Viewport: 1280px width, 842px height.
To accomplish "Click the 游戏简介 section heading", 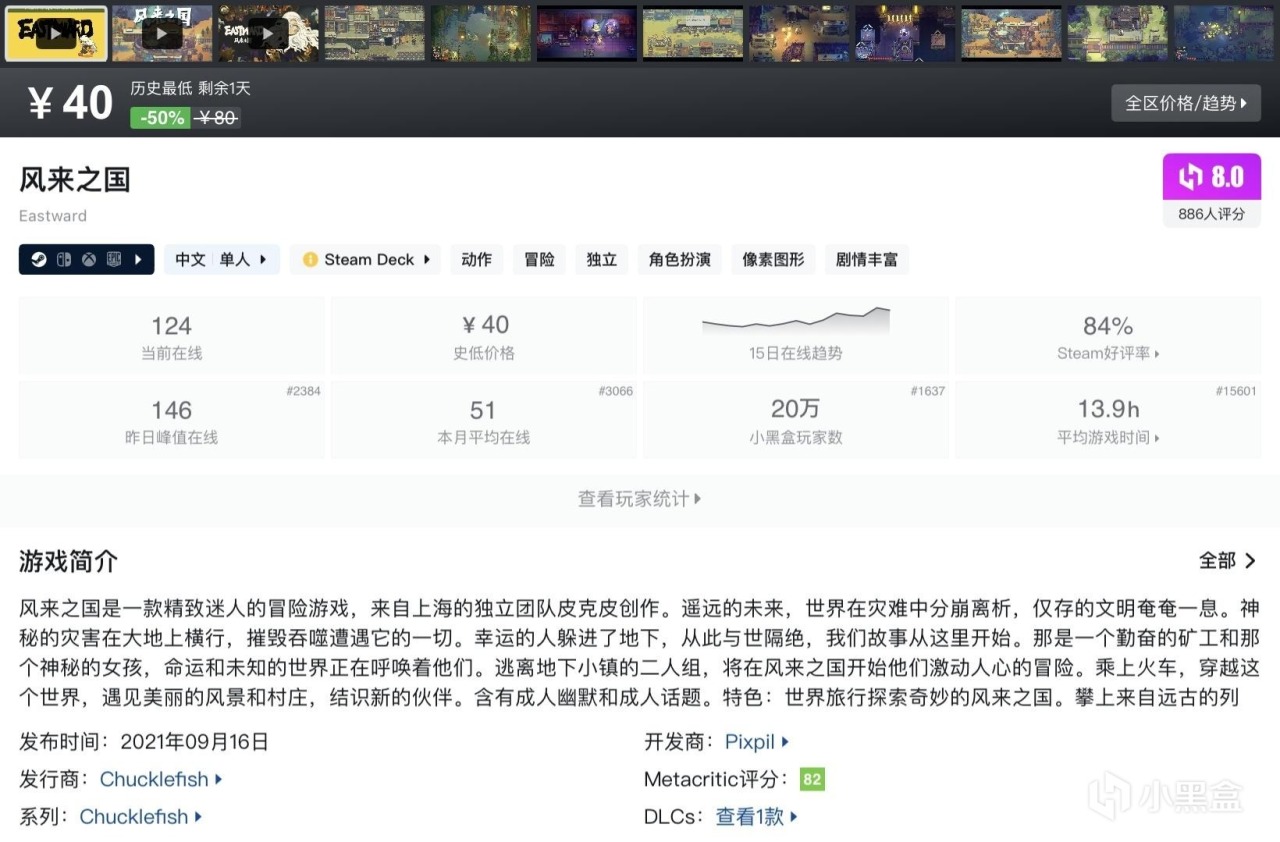I will click(x=68, y=561).
